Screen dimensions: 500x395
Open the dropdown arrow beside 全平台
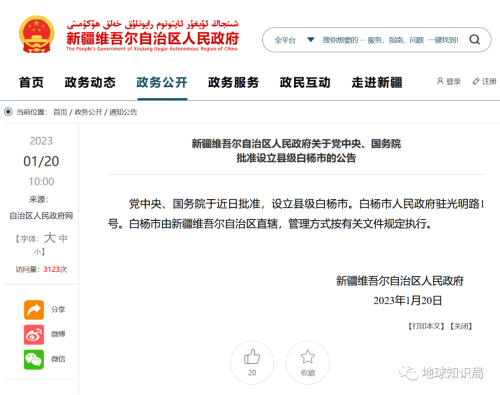click(x=311, y=40)
